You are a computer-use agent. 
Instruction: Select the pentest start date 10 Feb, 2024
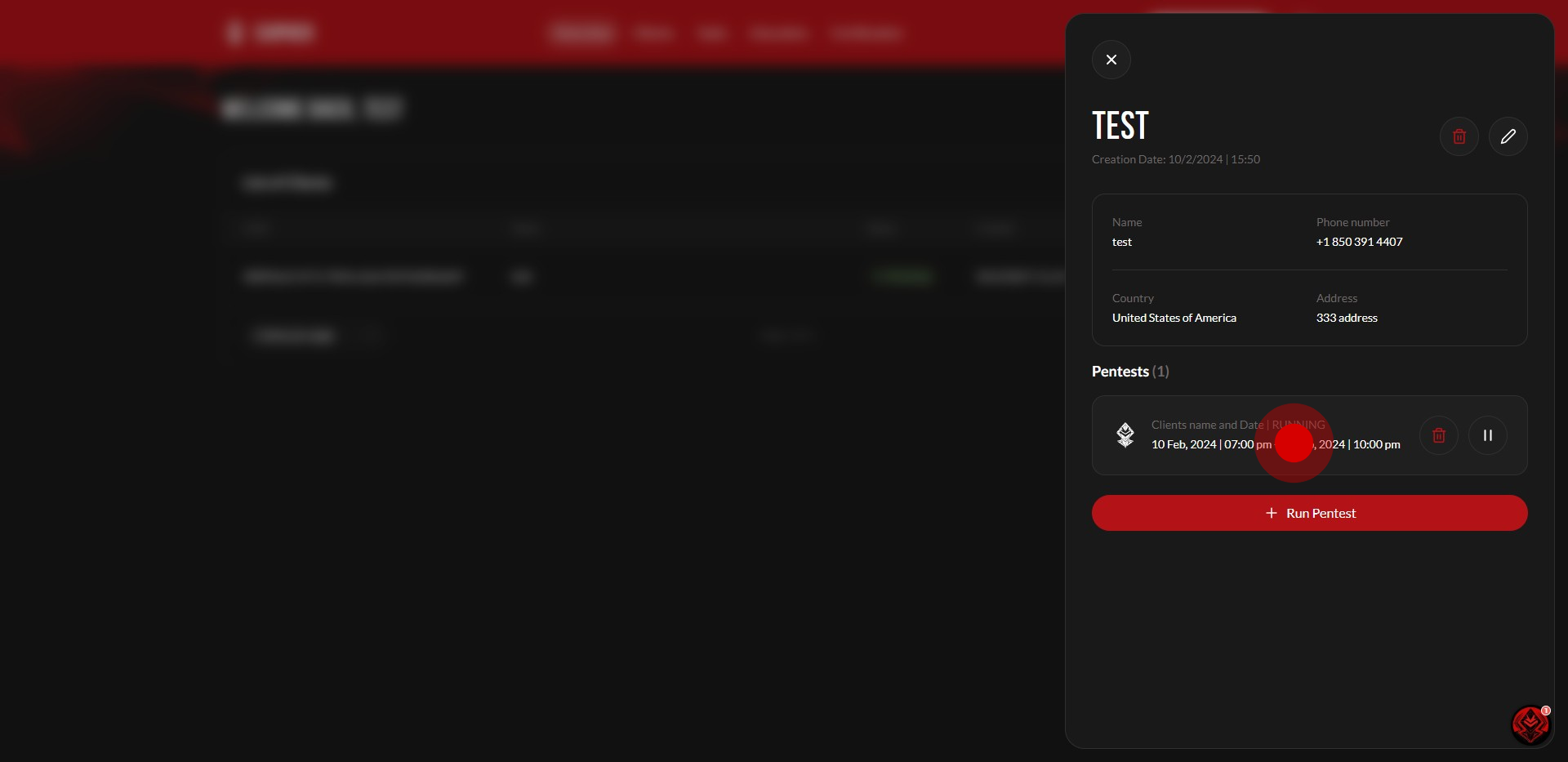[x=1183, y=444]
